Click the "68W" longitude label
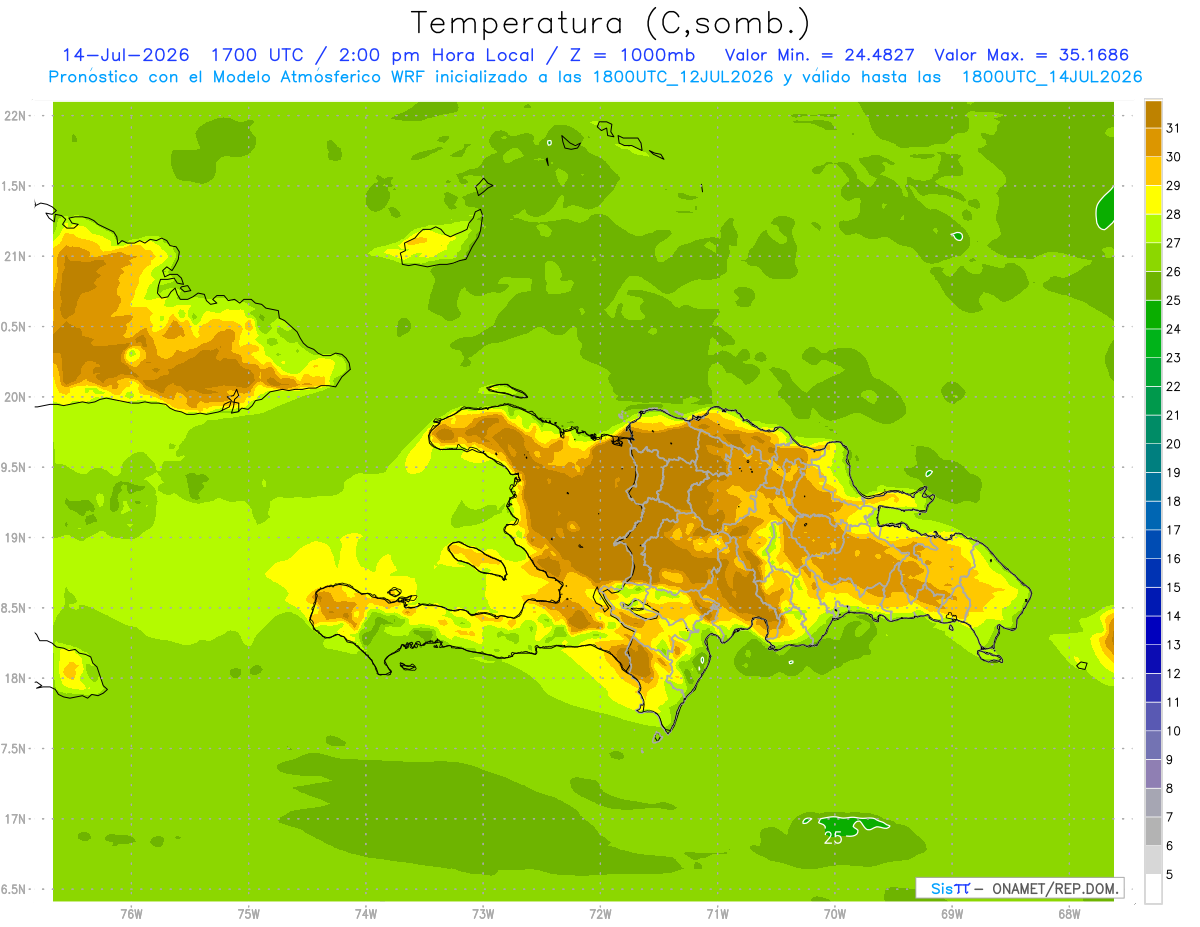The image size is (1200, 927). coord(1069,913)
